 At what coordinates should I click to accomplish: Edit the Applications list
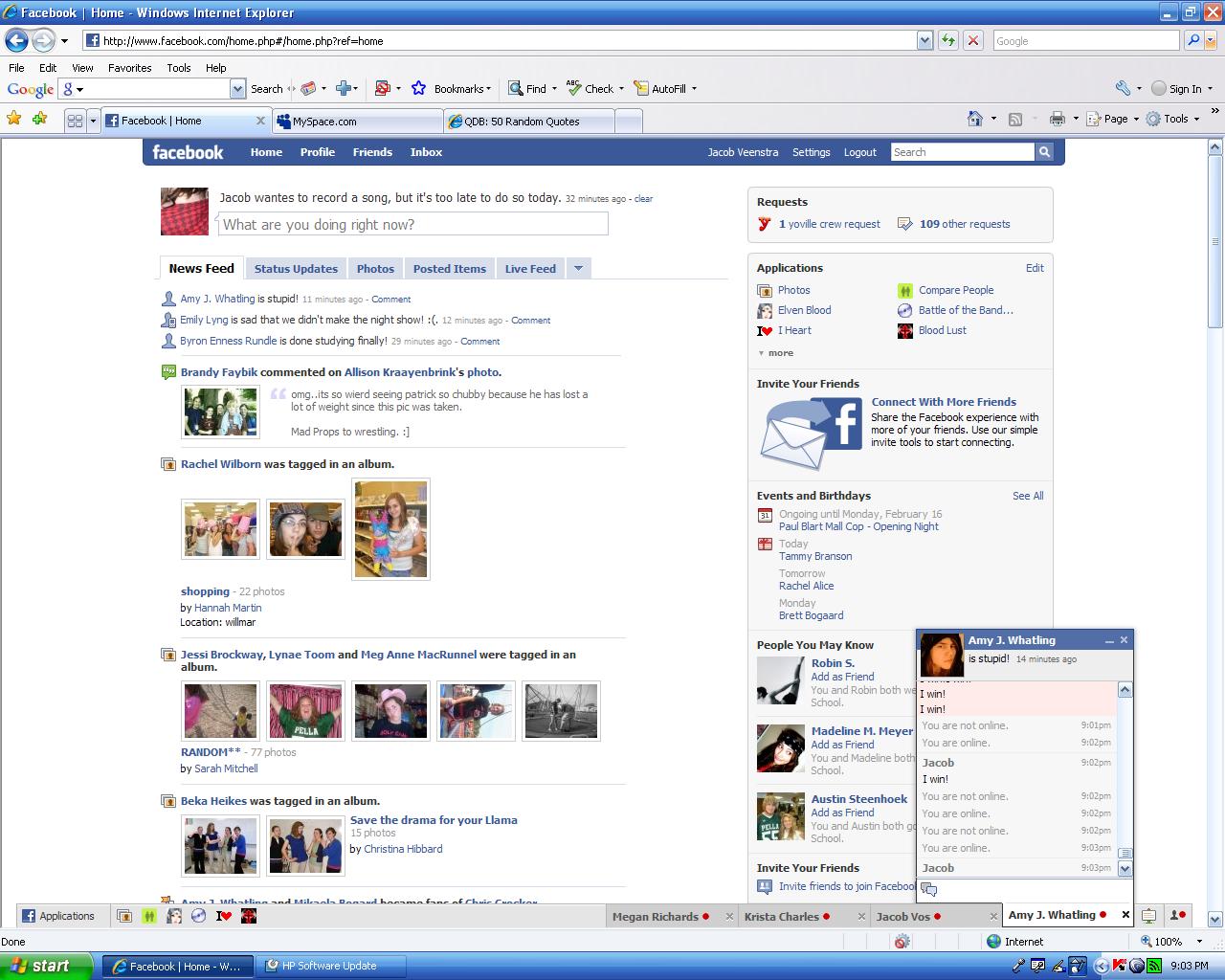coord(1035,268)
